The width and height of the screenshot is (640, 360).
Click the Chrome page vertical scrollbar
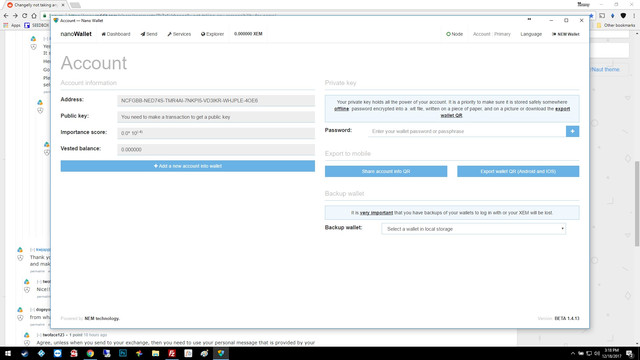coord(637,204)
